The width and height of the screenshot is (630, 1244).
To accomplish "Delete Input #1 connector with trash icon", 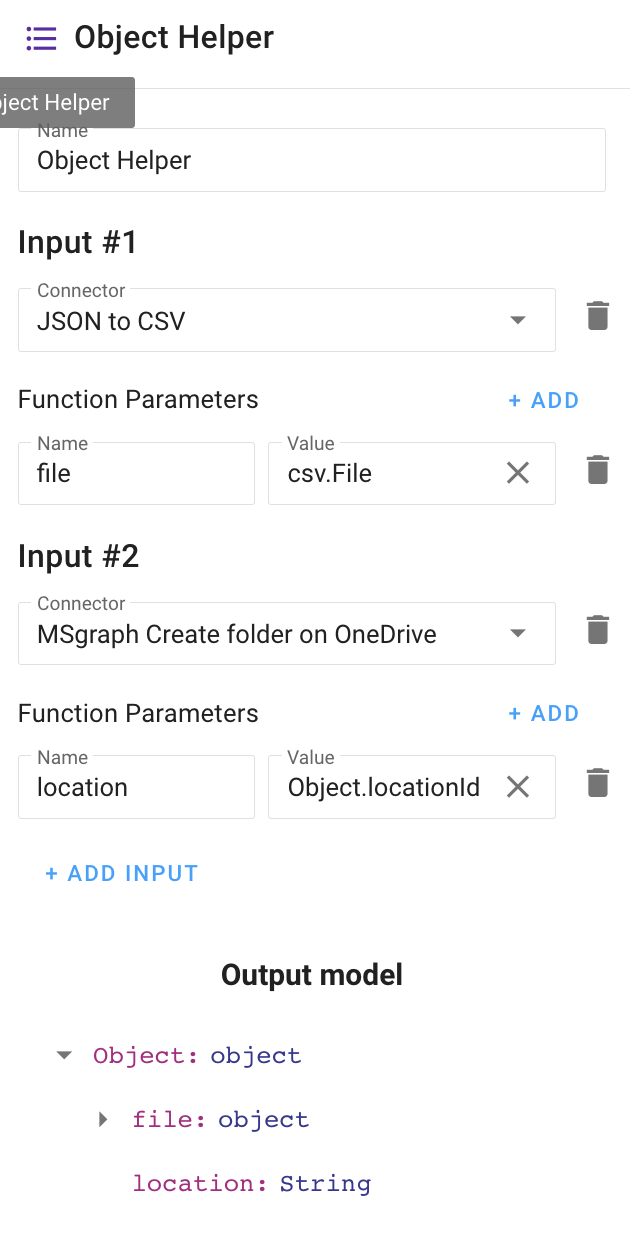I will click(x=597, y=316).
